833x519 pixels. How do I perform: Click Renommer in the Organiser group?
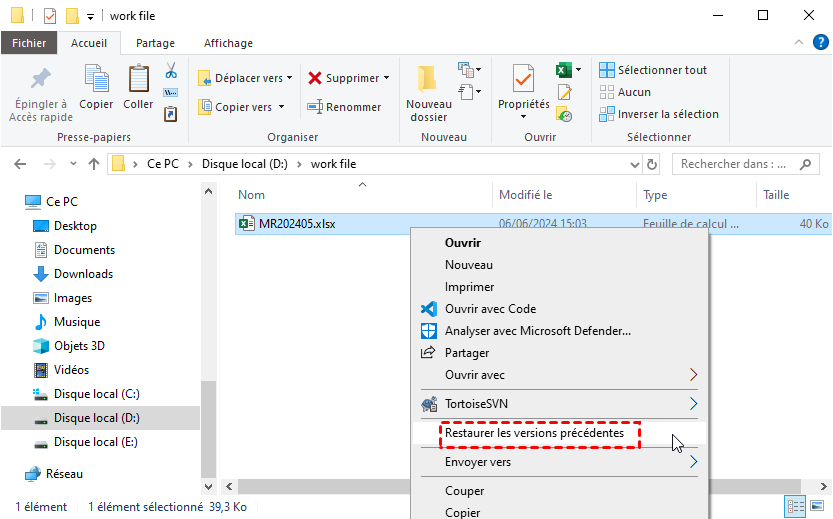click(344, 107)
